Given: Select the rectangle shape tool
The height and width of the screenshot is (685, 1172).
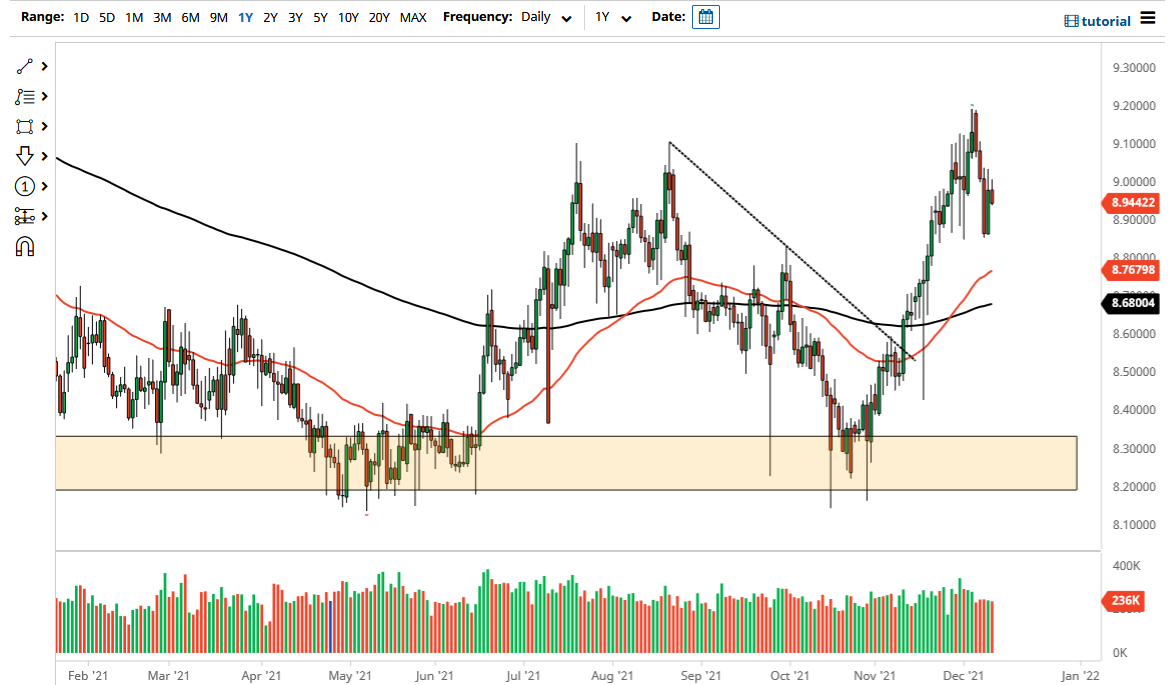Looking at the screenshot, I should pos(25,126).
